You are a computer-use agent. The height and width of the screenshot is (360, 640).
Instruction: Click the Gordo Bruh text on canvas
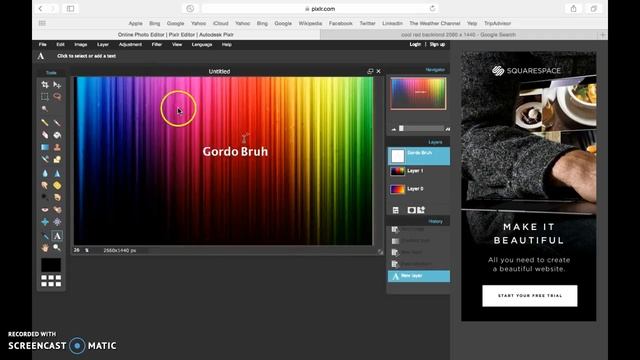236,151
